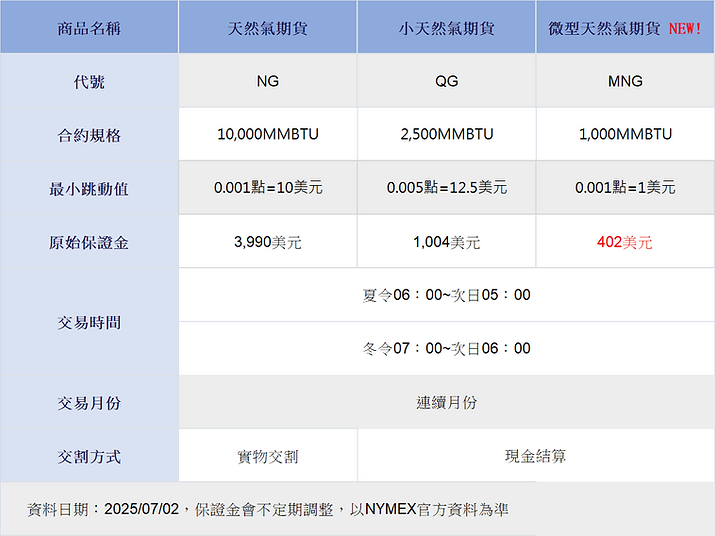Click the 連續月份 cell
This screenshot has height=536, width=715.
click(x=446, y=402)
